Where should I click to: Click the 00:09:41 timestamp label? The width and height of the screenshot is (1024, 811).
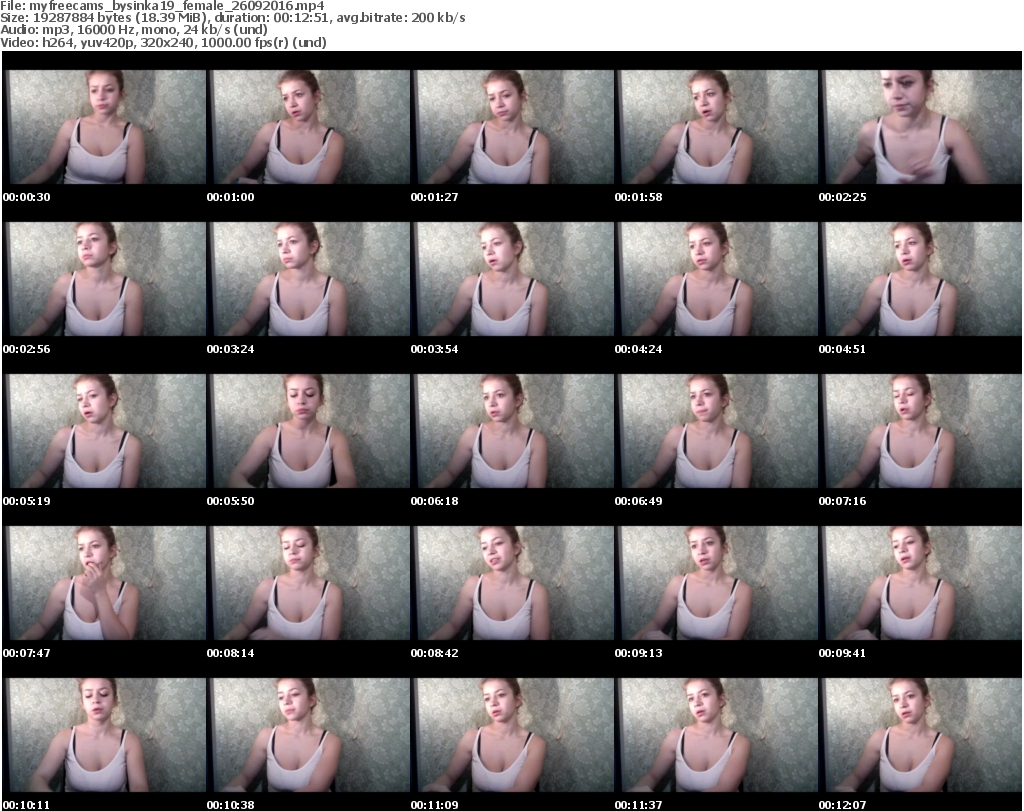[842, 653]
